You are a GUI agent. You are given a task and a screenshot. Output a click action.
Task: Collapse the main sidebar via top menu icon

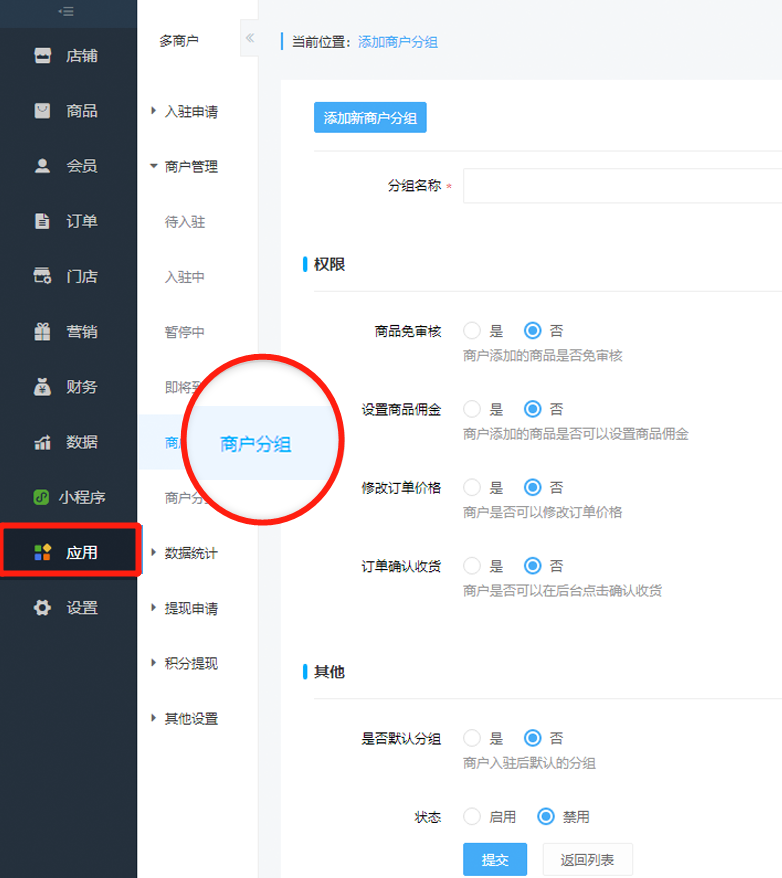coord(66,11)
